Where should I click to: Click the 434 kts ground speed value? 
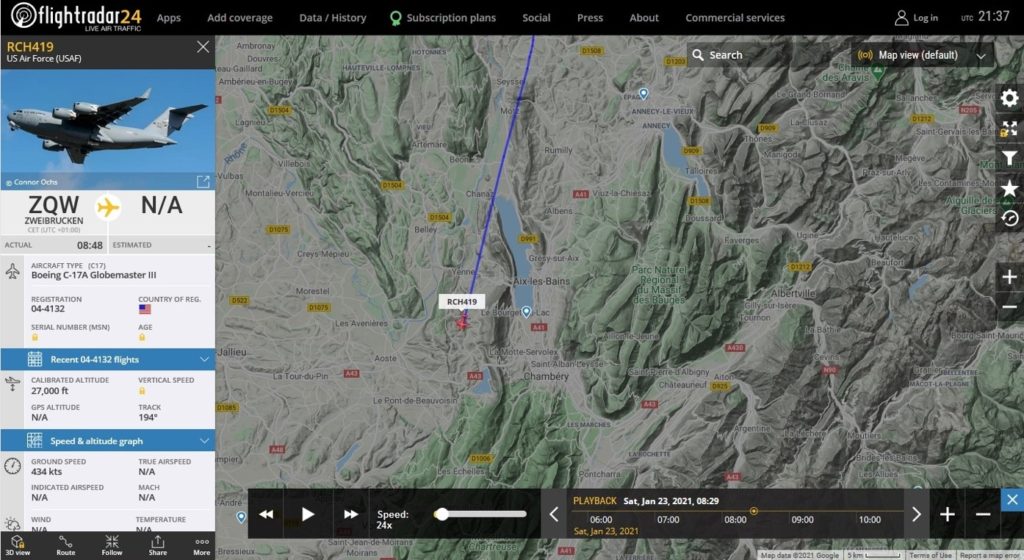click(46, 471)
